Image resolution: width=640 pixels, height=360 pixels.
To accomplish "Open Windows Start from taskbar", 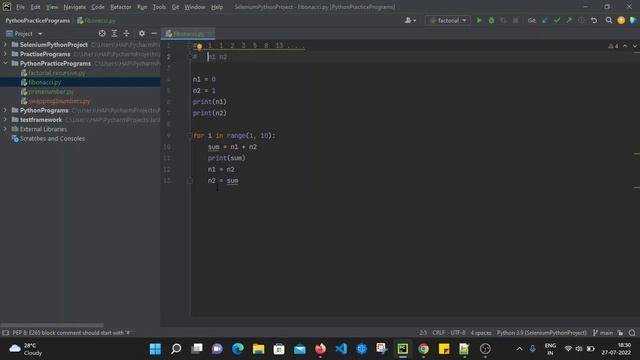I will click(155, 349).
